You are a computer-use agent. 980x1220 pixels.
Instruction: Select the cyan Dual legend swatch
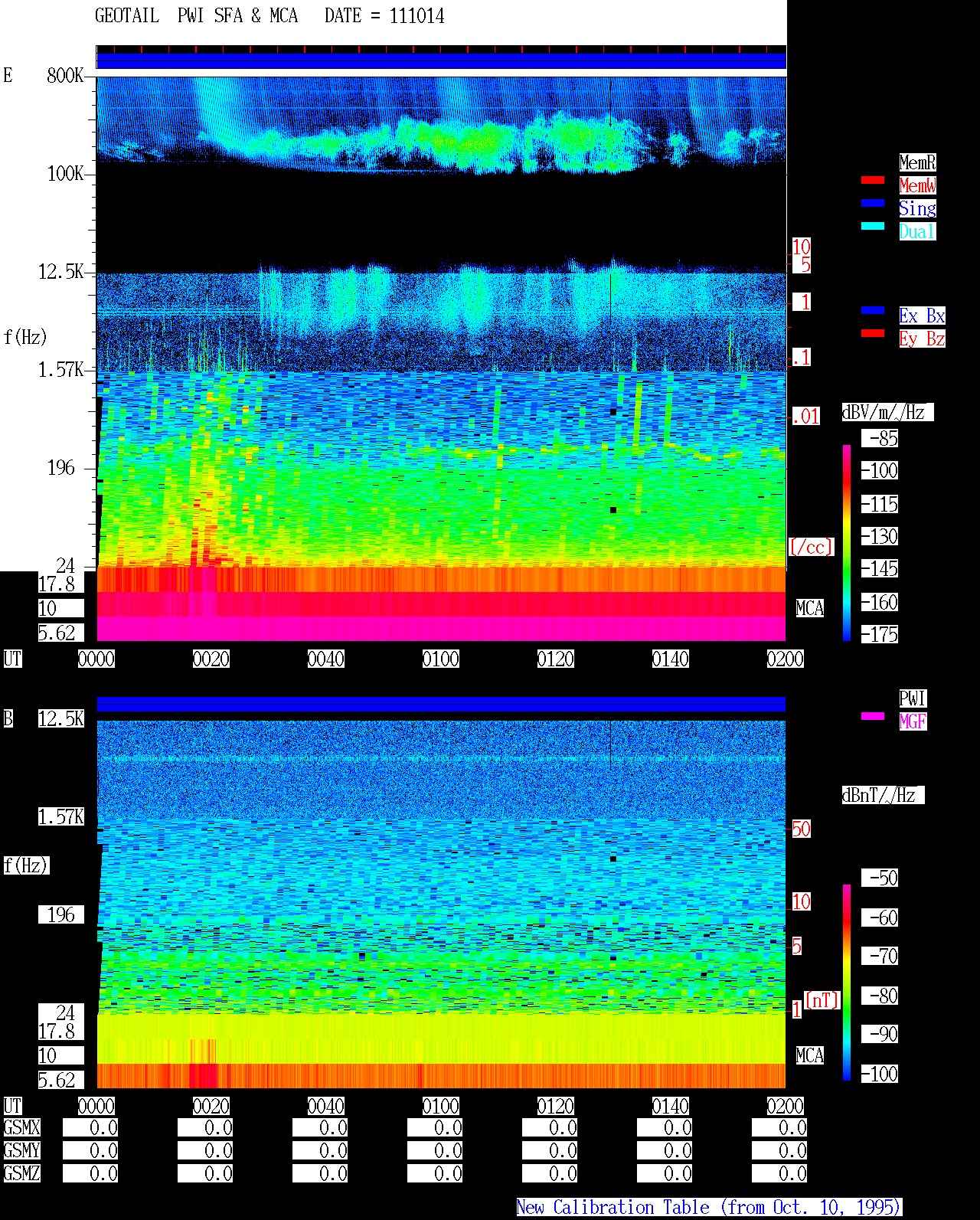tap(873, 227)
